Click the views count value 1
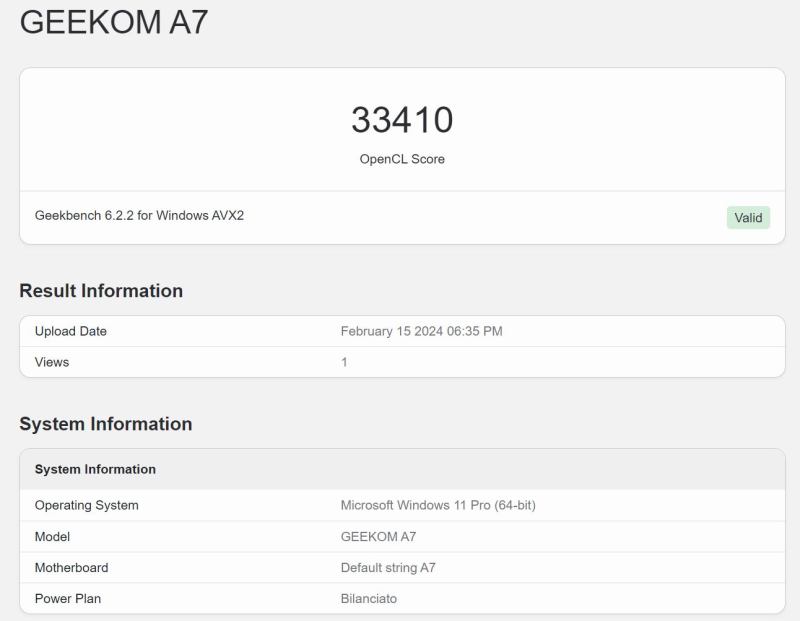This screenshot has height=621, width=800. coord(344,362)
